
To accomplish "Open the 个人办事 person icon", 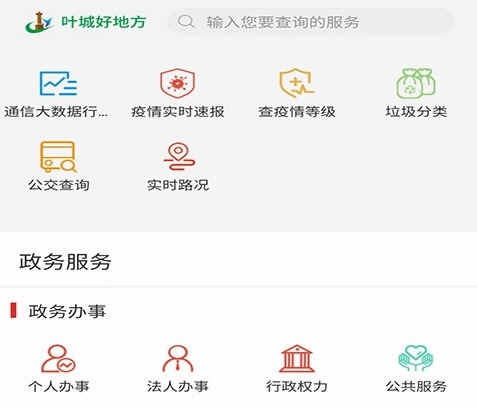I will coord(58,359).
